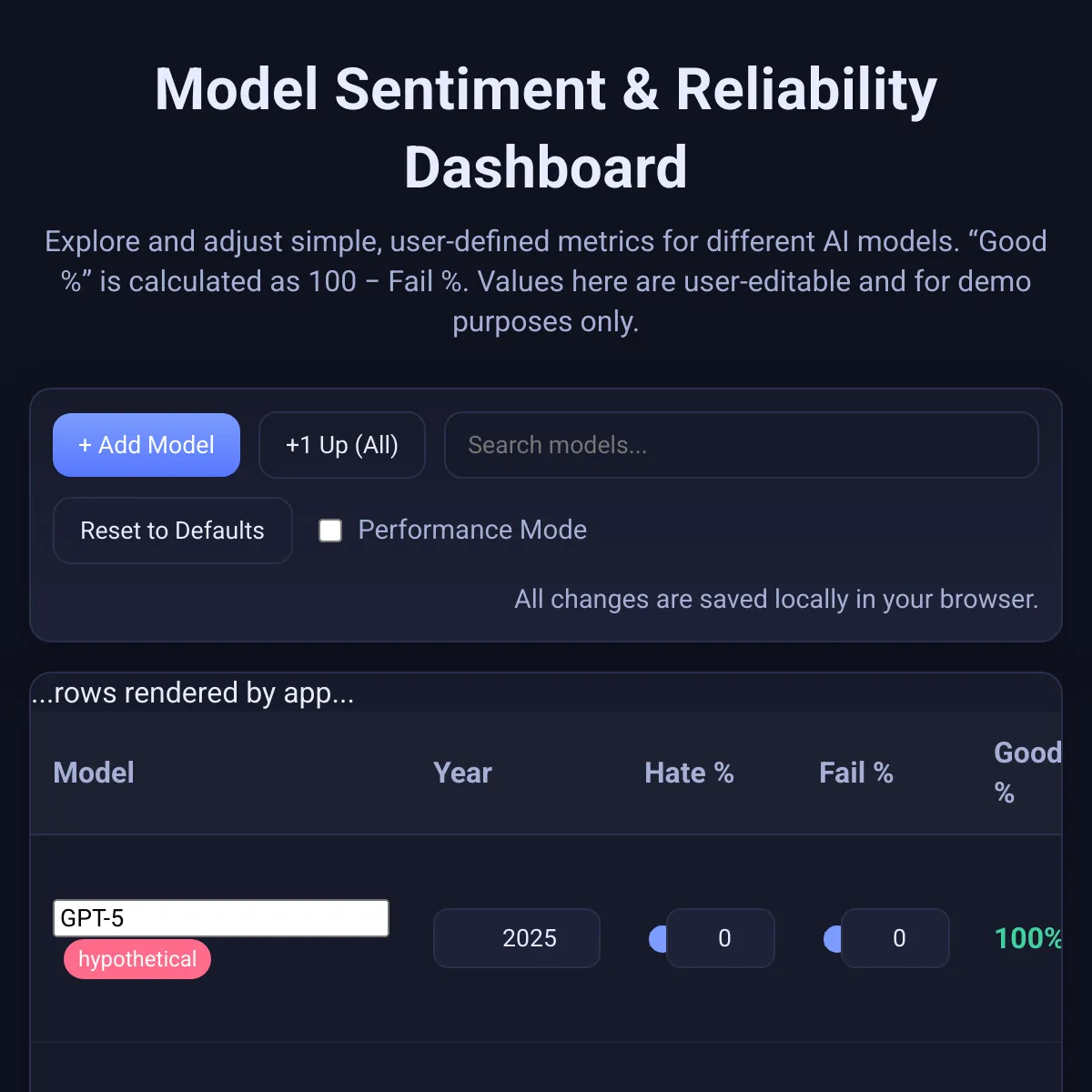Select the Hate % column header
The image size is (1092, 1092).
click(x=689, y=773)
